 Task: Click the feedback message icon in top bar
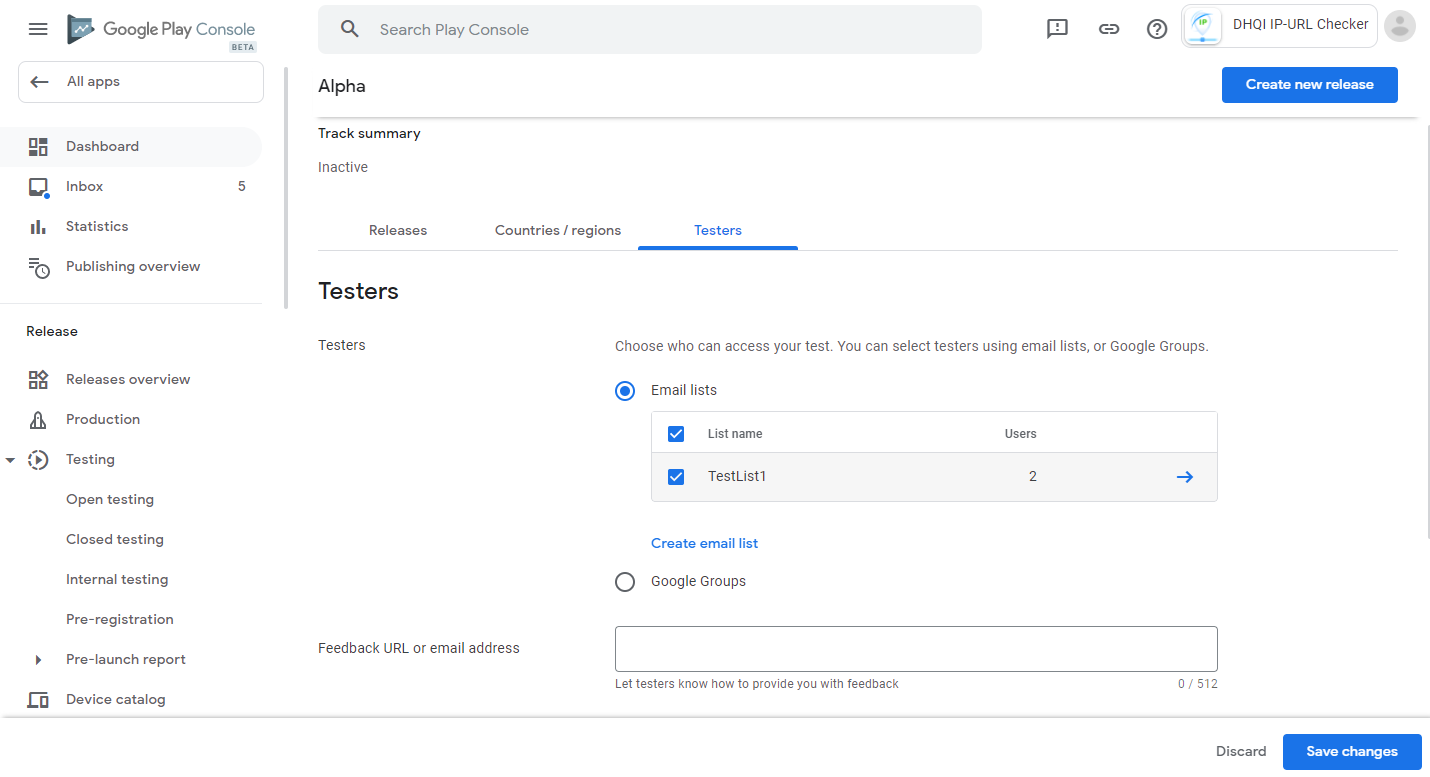pos(1057,29)
